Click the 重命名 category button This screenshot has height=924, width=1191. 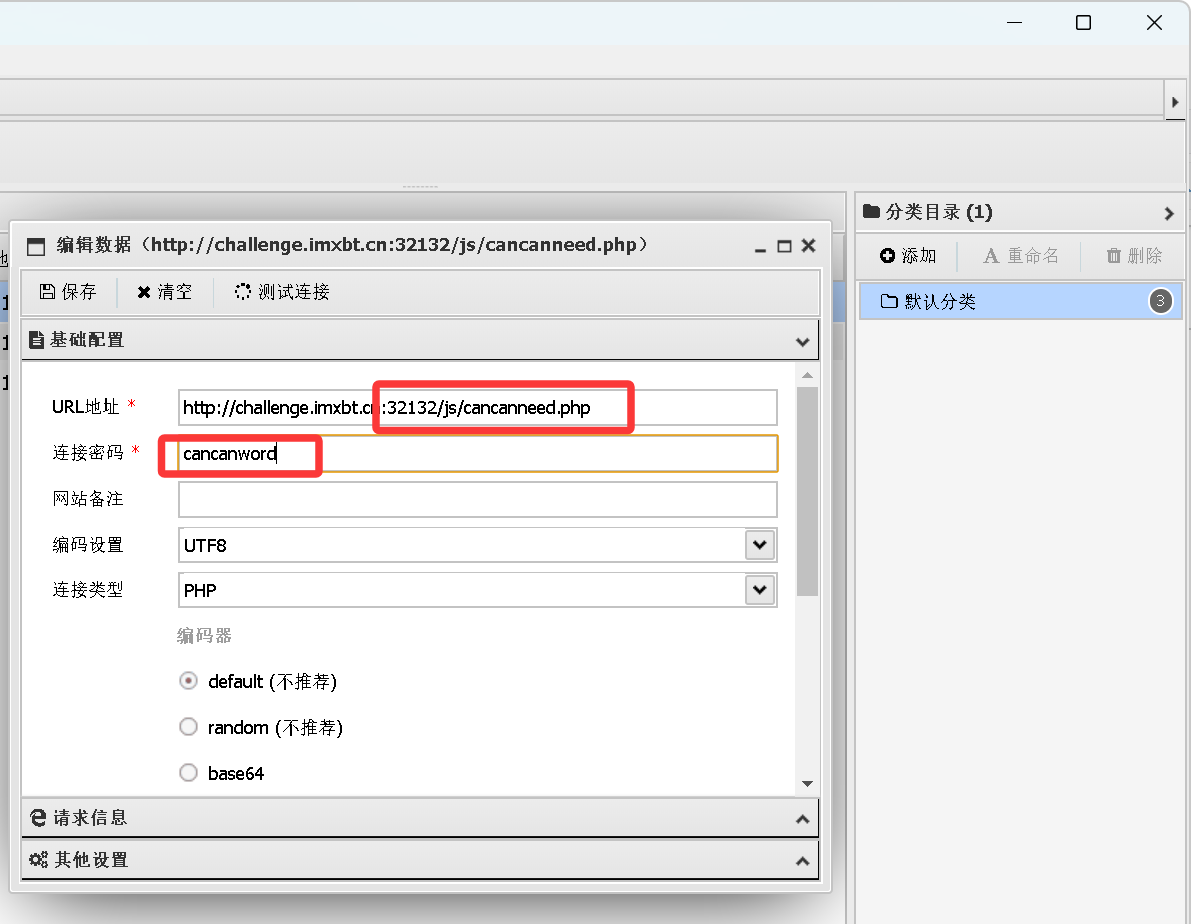(x=1021, y=256)
